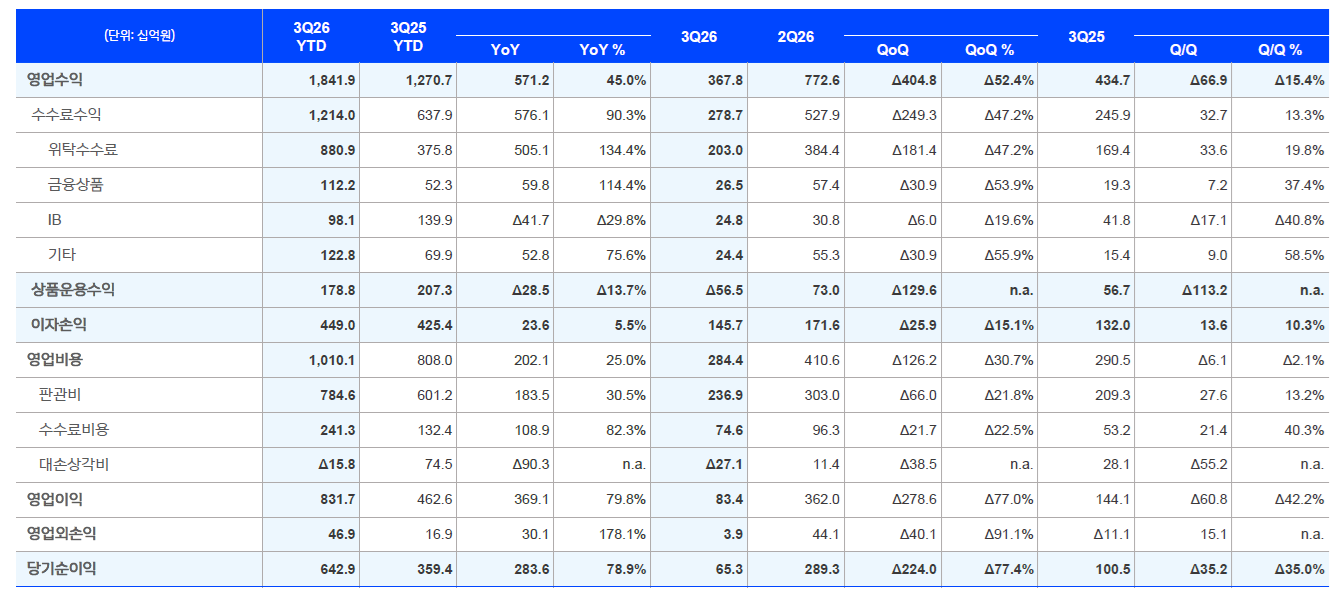Select the "기타" row label

pos(62,255)
